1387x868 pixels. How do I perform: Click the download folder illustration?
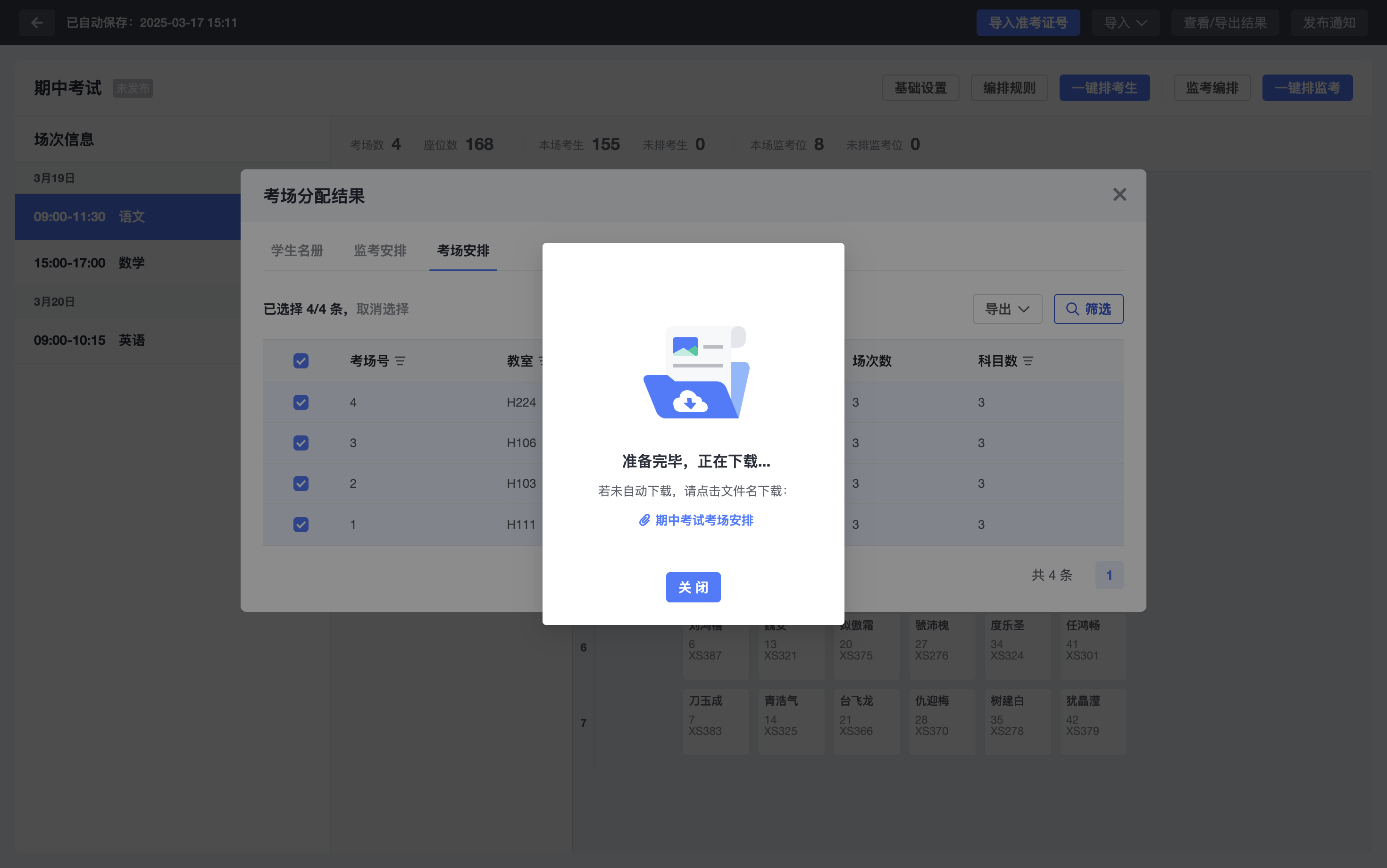point(696,372)
